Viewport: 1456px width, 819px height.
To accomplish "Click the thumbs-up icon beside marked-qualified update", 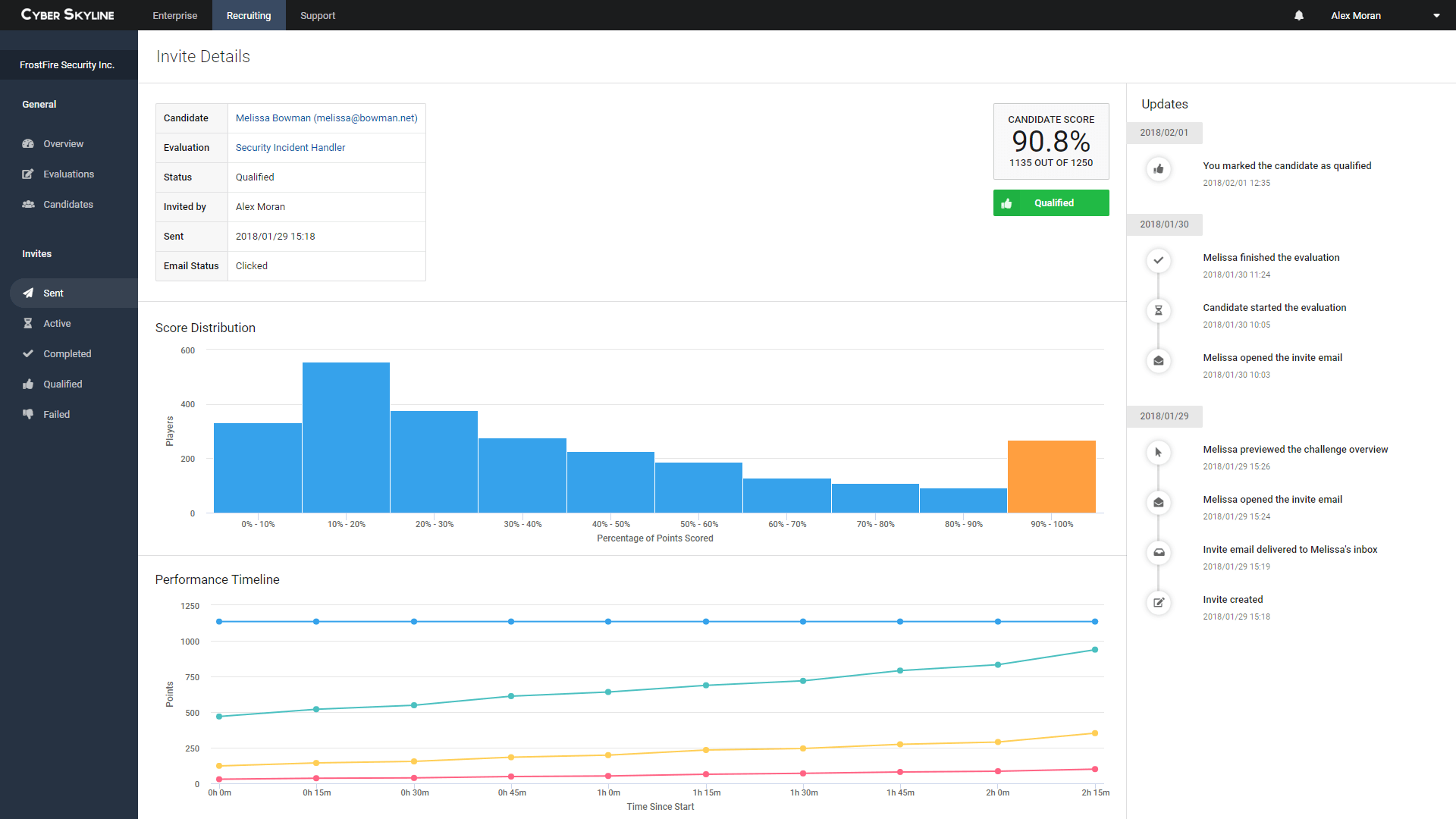I will pos(1158,169).
